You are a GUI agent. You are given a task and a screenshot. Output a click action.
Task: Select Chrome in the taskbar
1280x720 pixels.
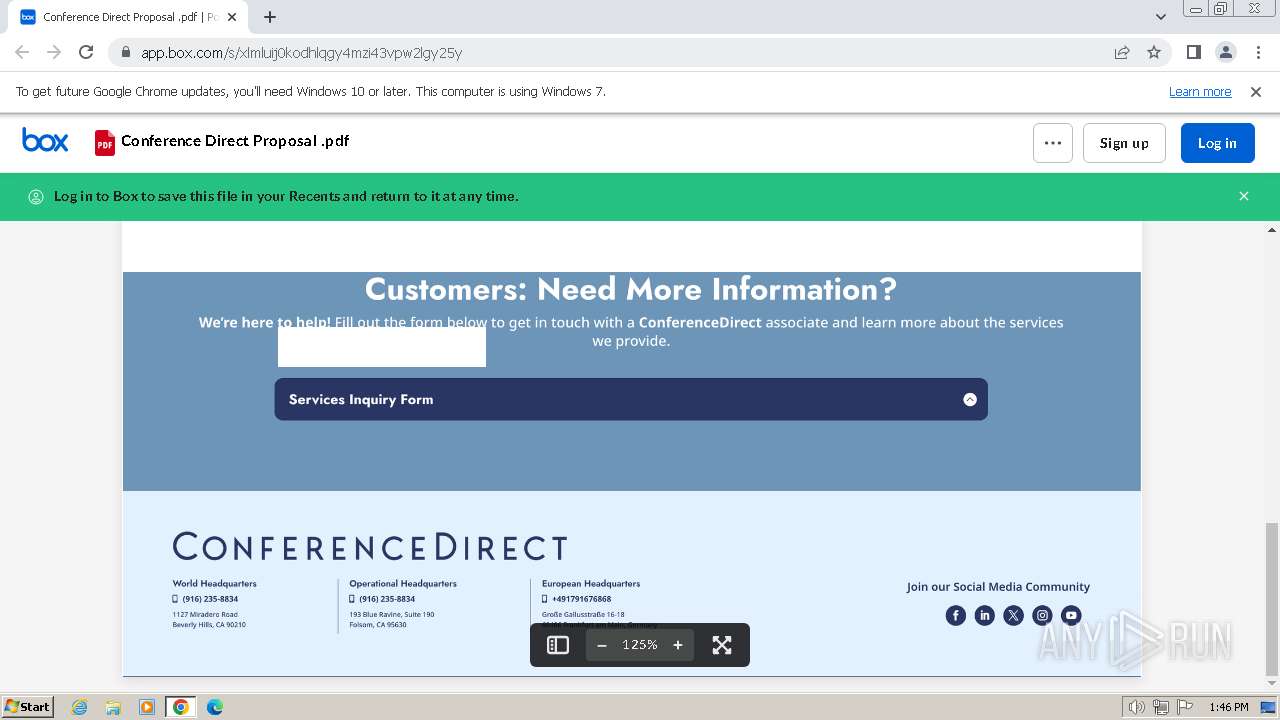(x=181, y=707)
